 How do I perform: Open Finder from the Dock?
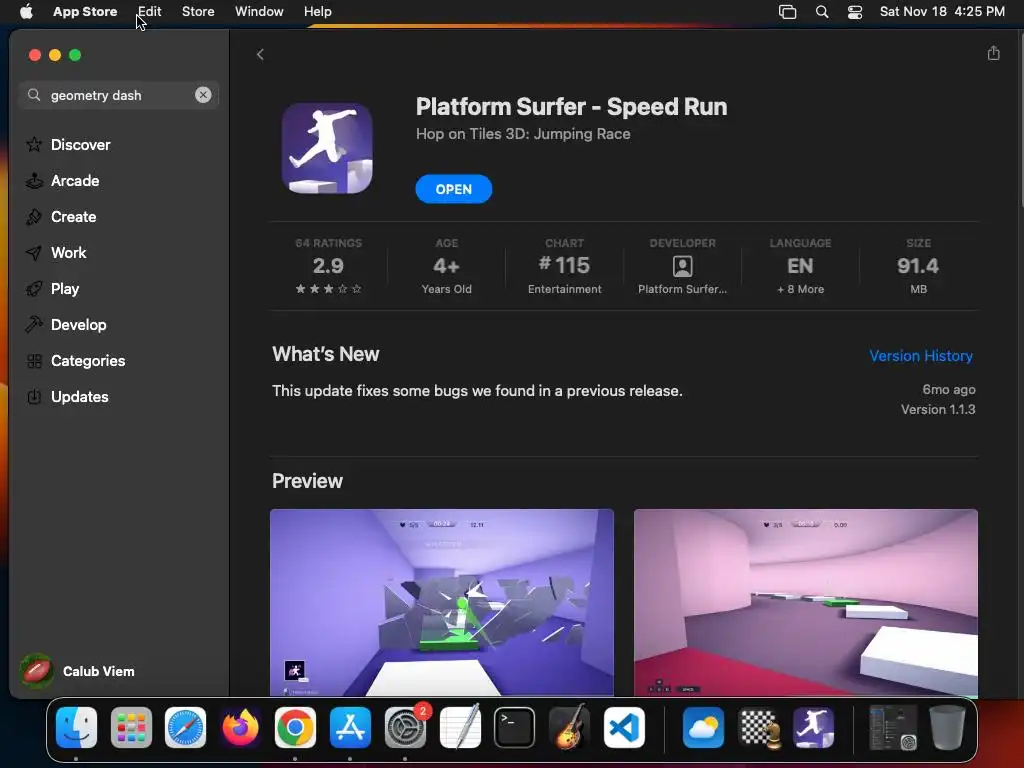[76, 727]
